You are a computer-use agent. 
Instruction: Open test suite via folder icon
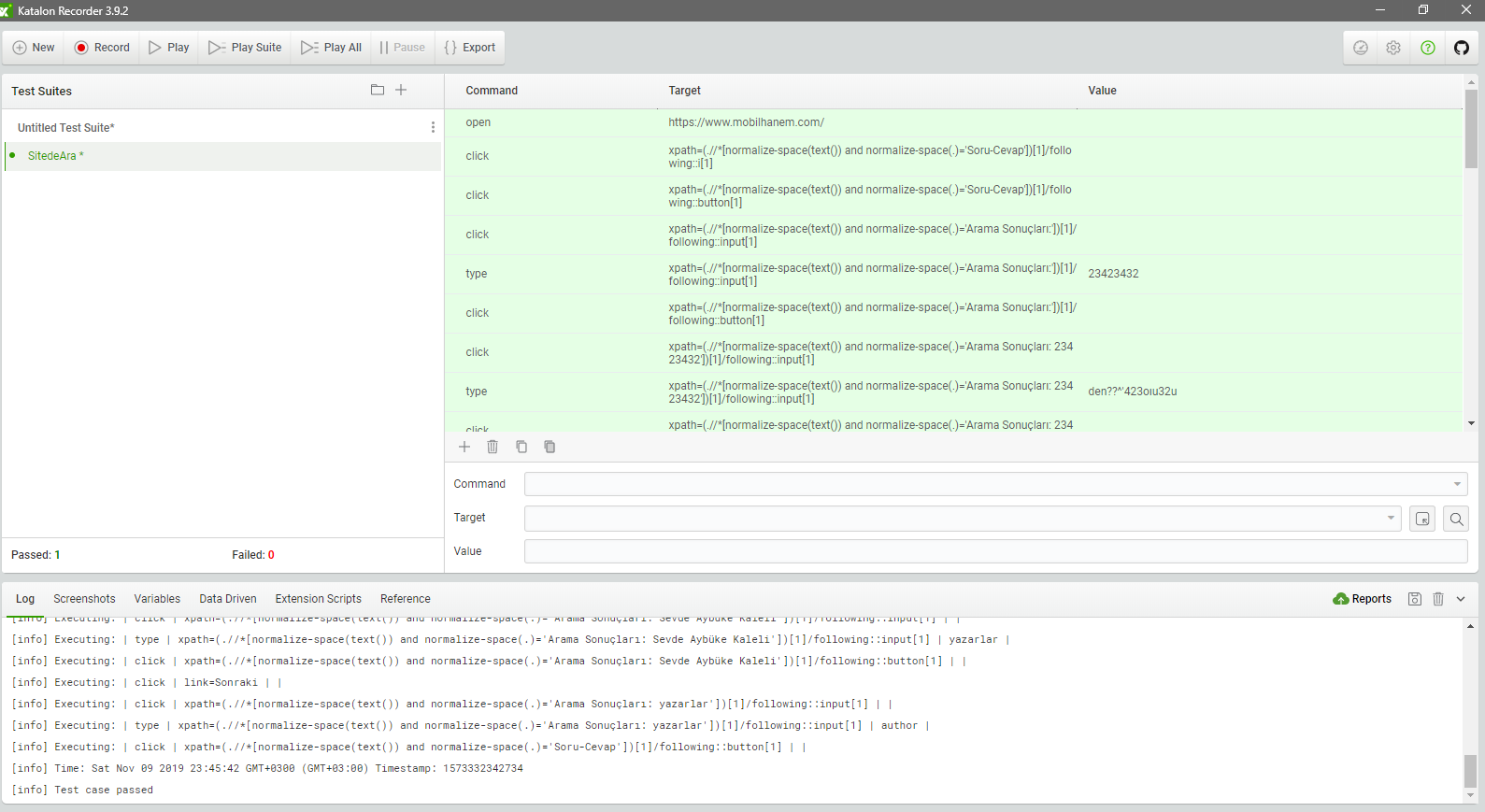point(378,90)
